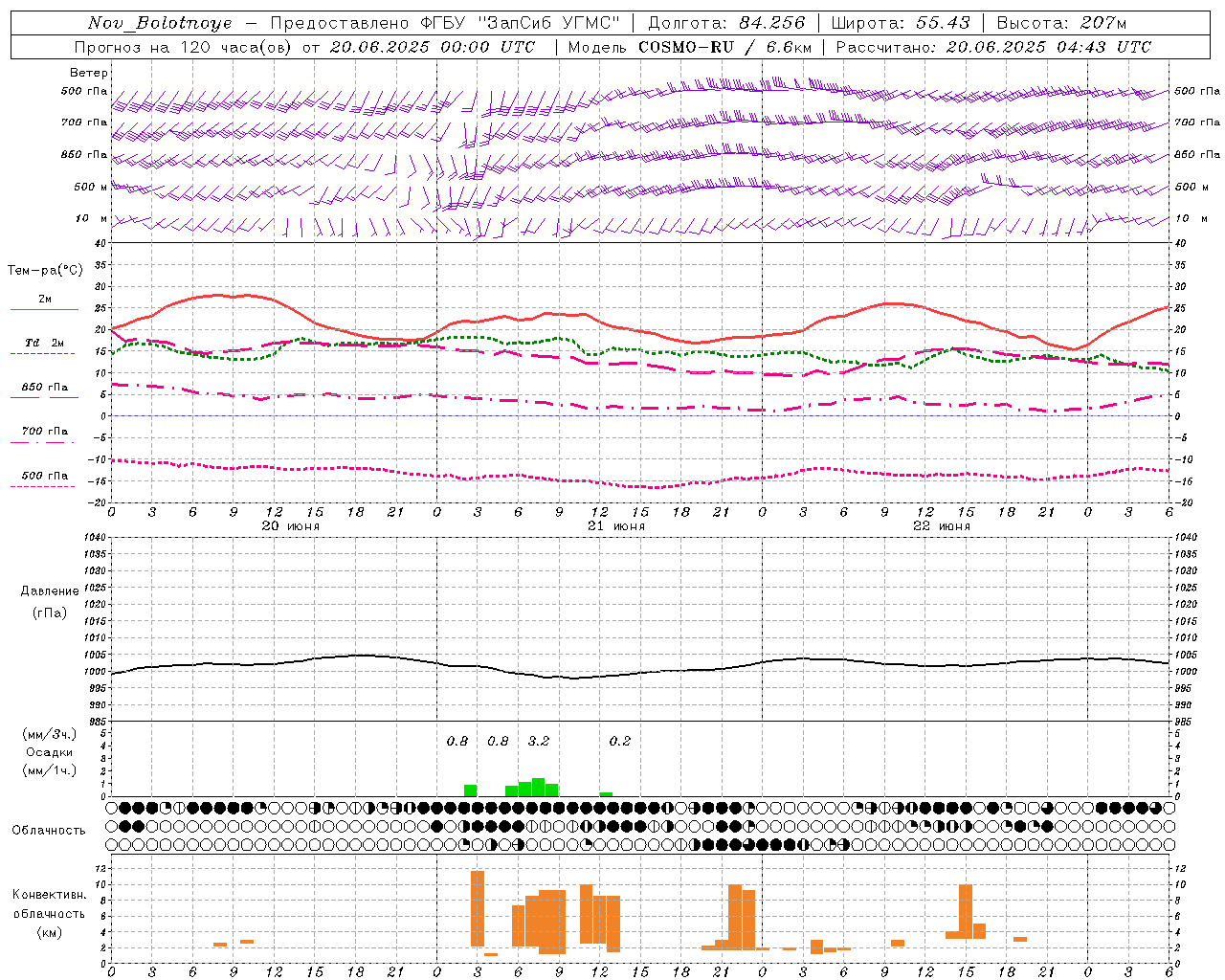Click the tallest orange convective bar on 21 июня

478,908
